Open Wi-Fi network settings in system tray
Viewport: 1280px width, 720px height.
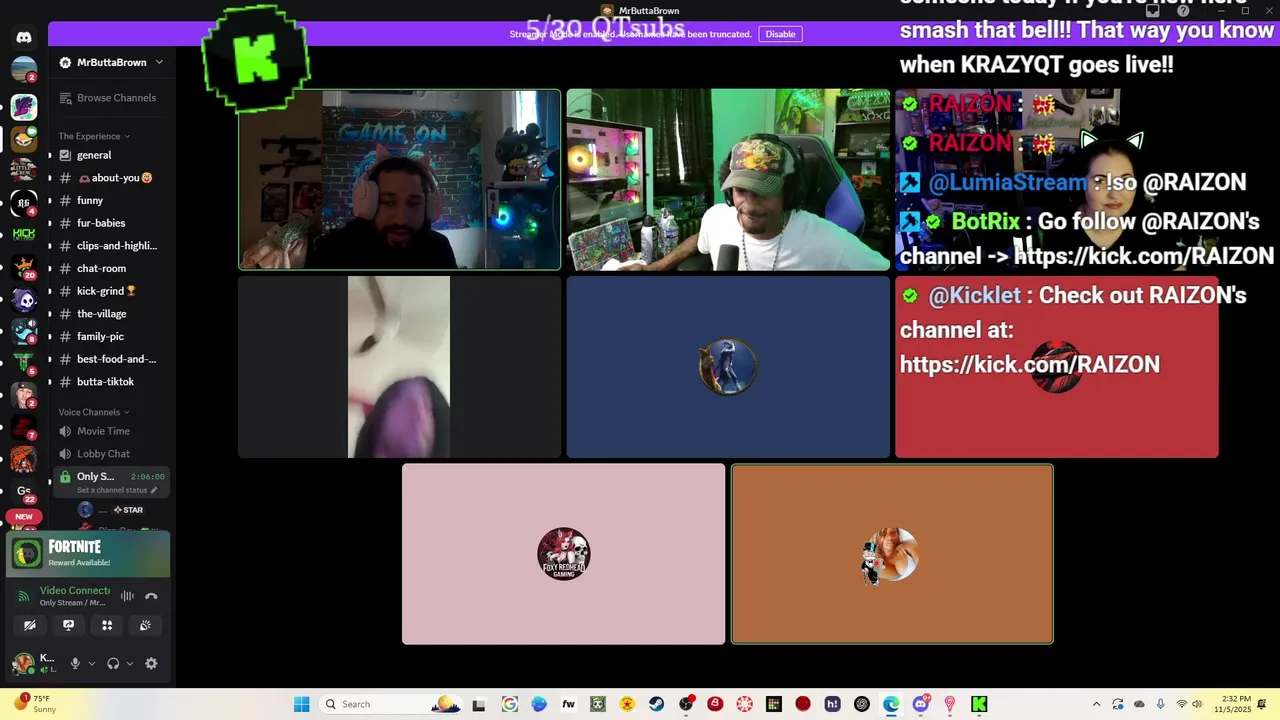click(x=1181, y=704)
